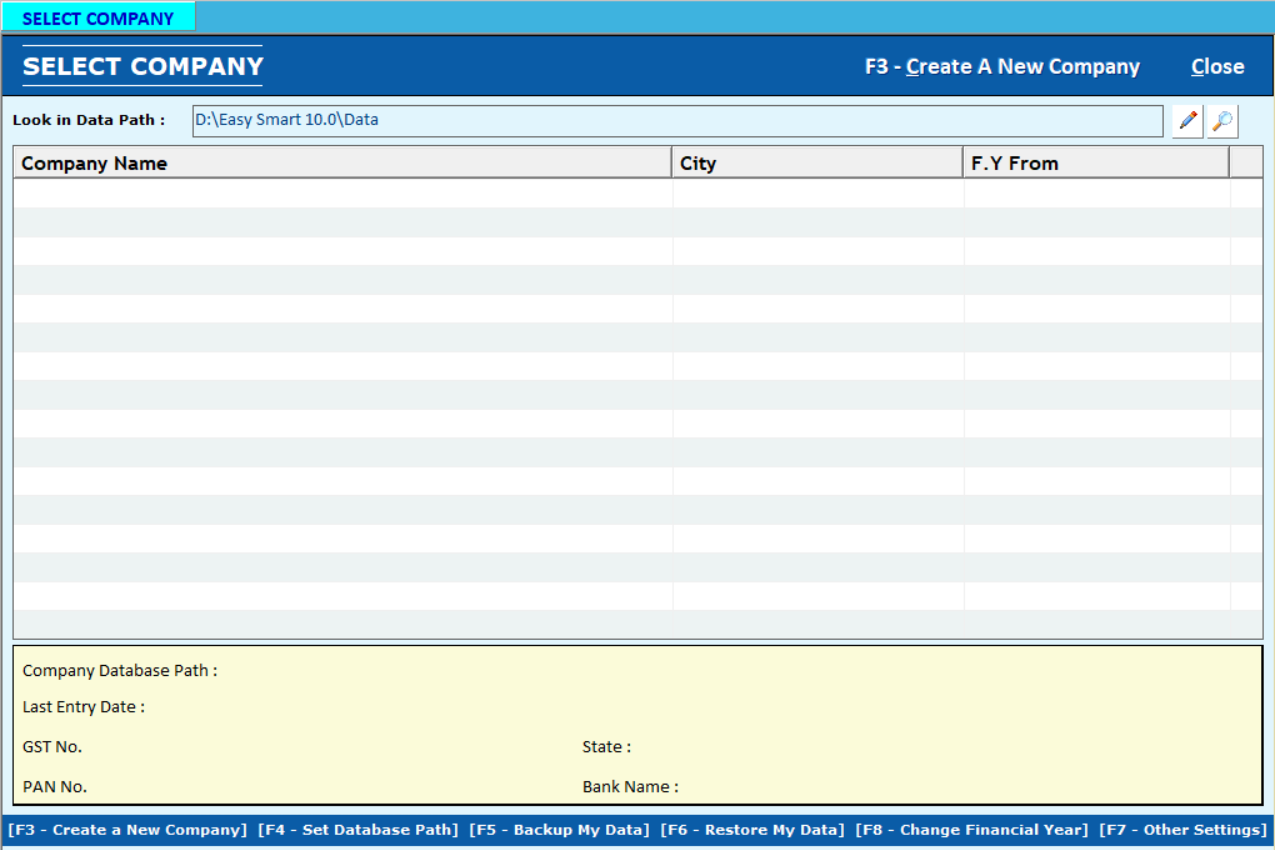The height and width of the screenshot is (850, 1275).
Task: Select the first empty row in company list
Action: point(342,193)
